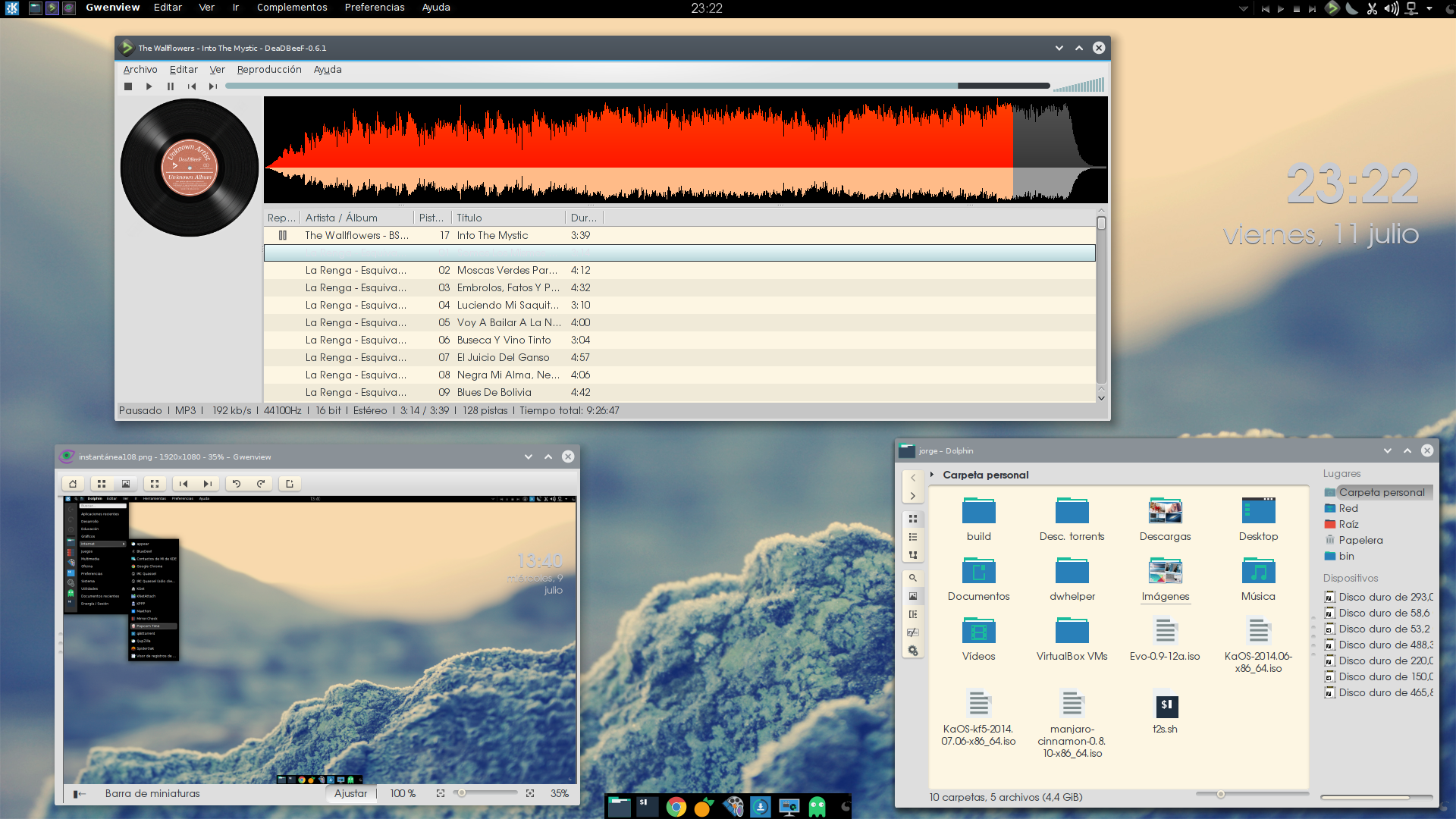
Task: Seek within the waveform visualization
Action: (x=686, y=149)
